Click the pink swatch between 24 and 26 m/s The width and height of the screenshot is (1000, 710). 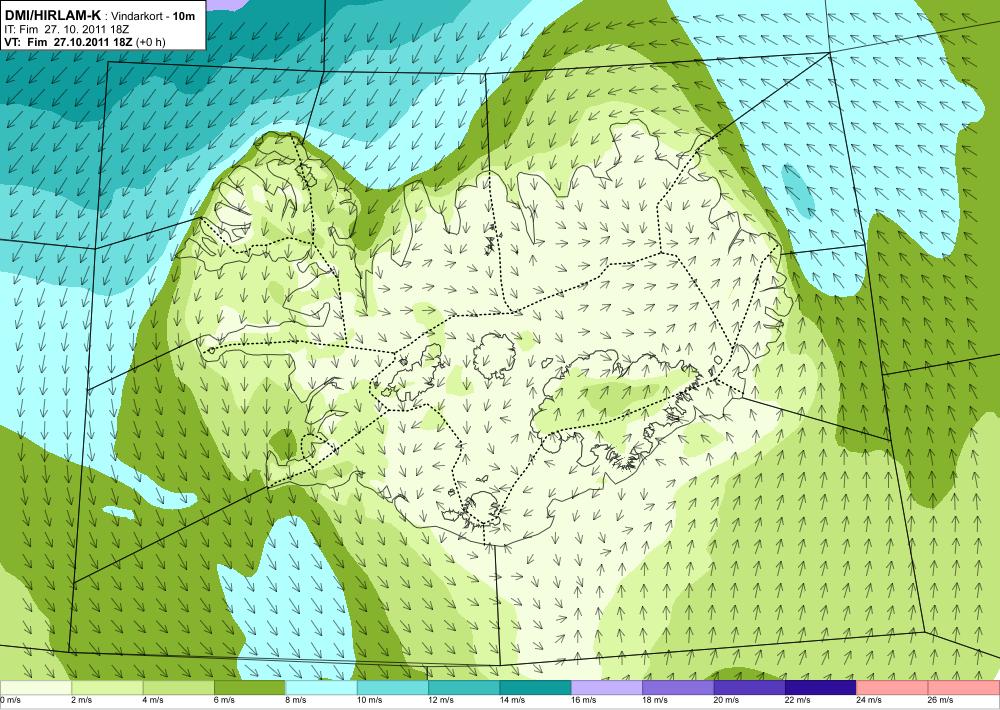pyautogui.click(x=892, y=687)
